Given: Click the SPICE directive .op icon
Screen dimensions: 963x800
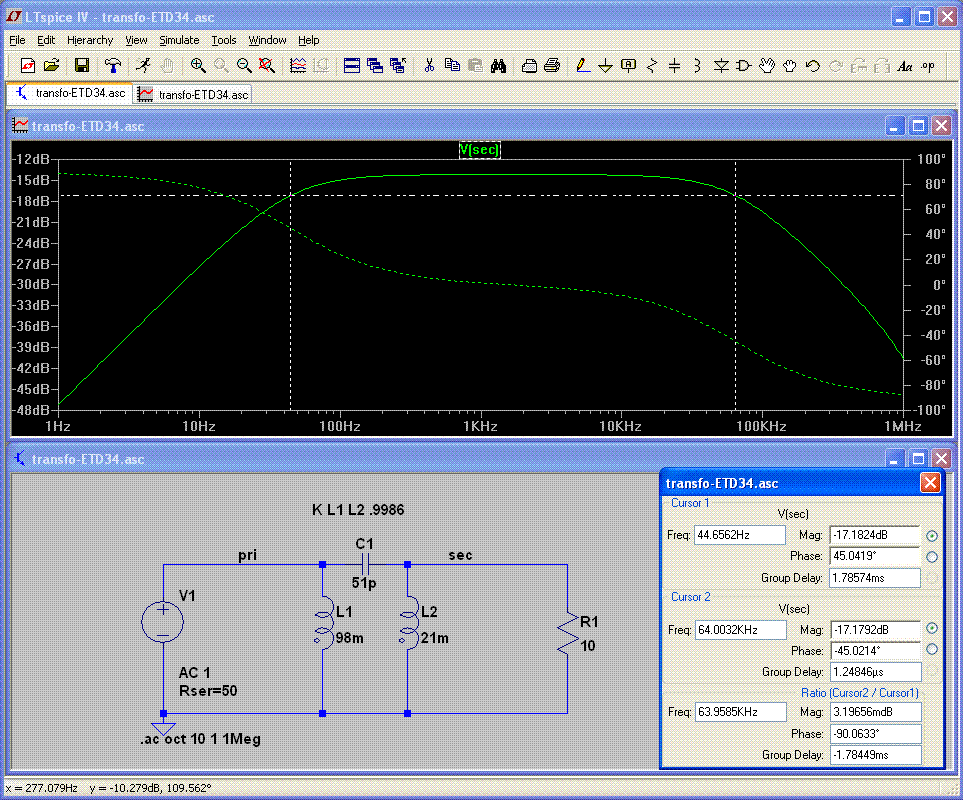Looking at the screenshot, I should (x=928, y=66).
